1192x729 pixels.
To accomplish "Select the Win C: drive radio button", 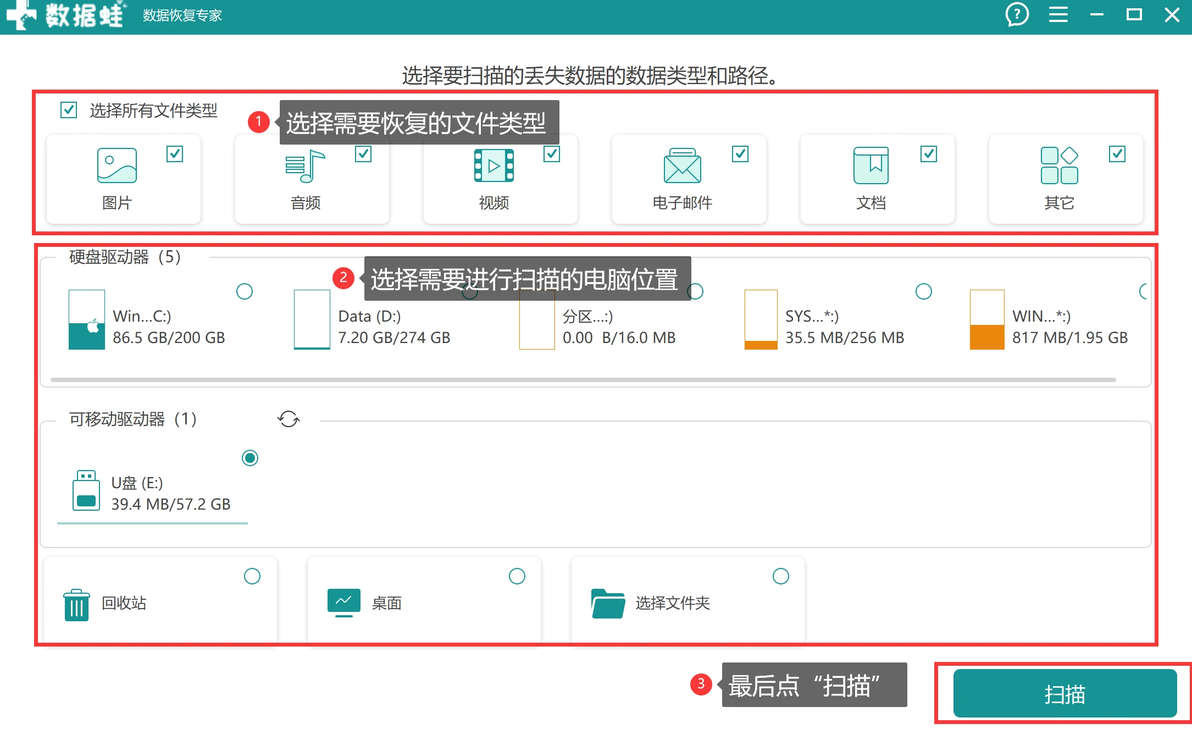I will point(244,291).
